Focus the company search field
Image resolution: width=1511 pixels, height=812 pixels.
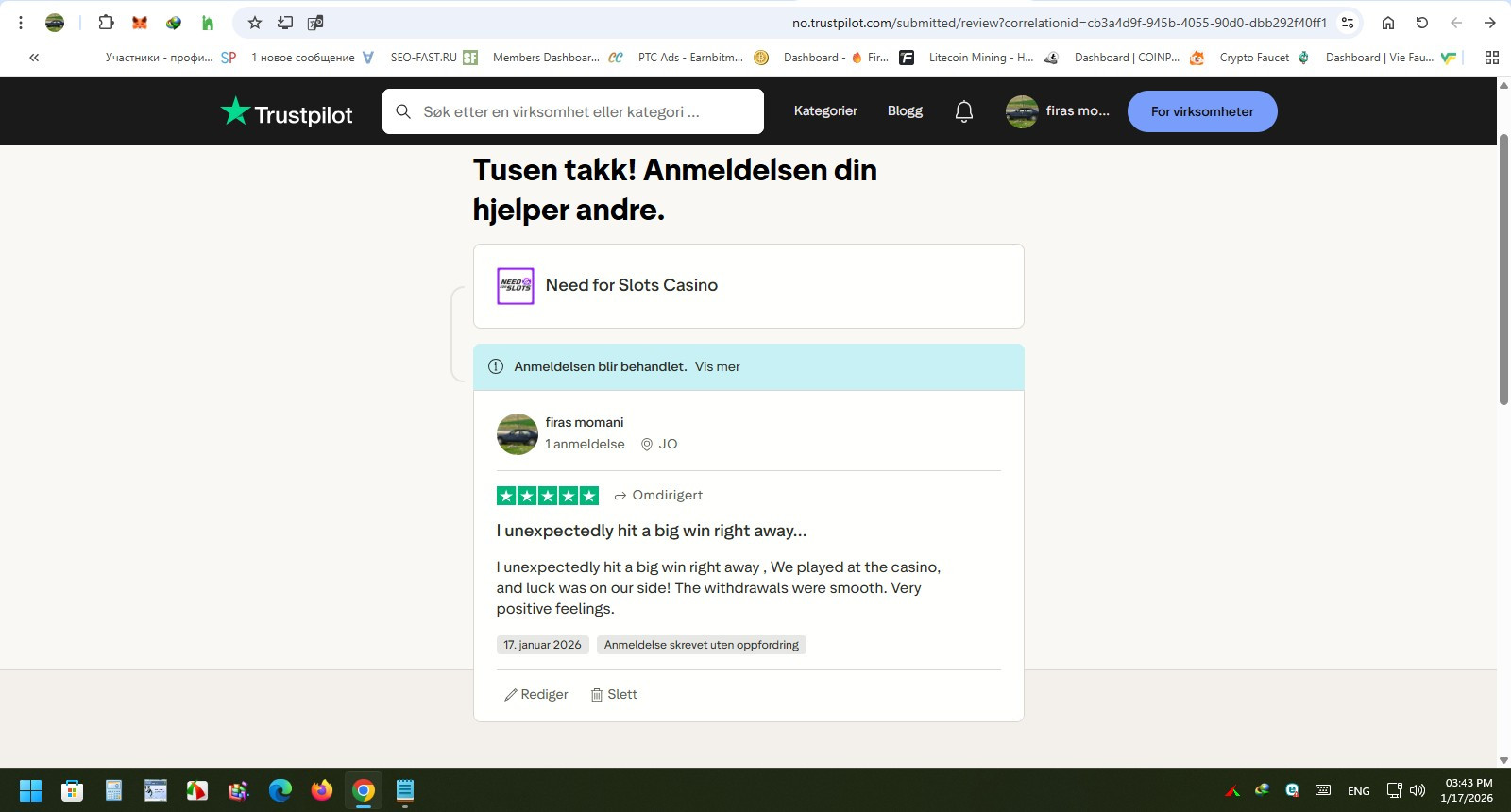click(573, 111)
